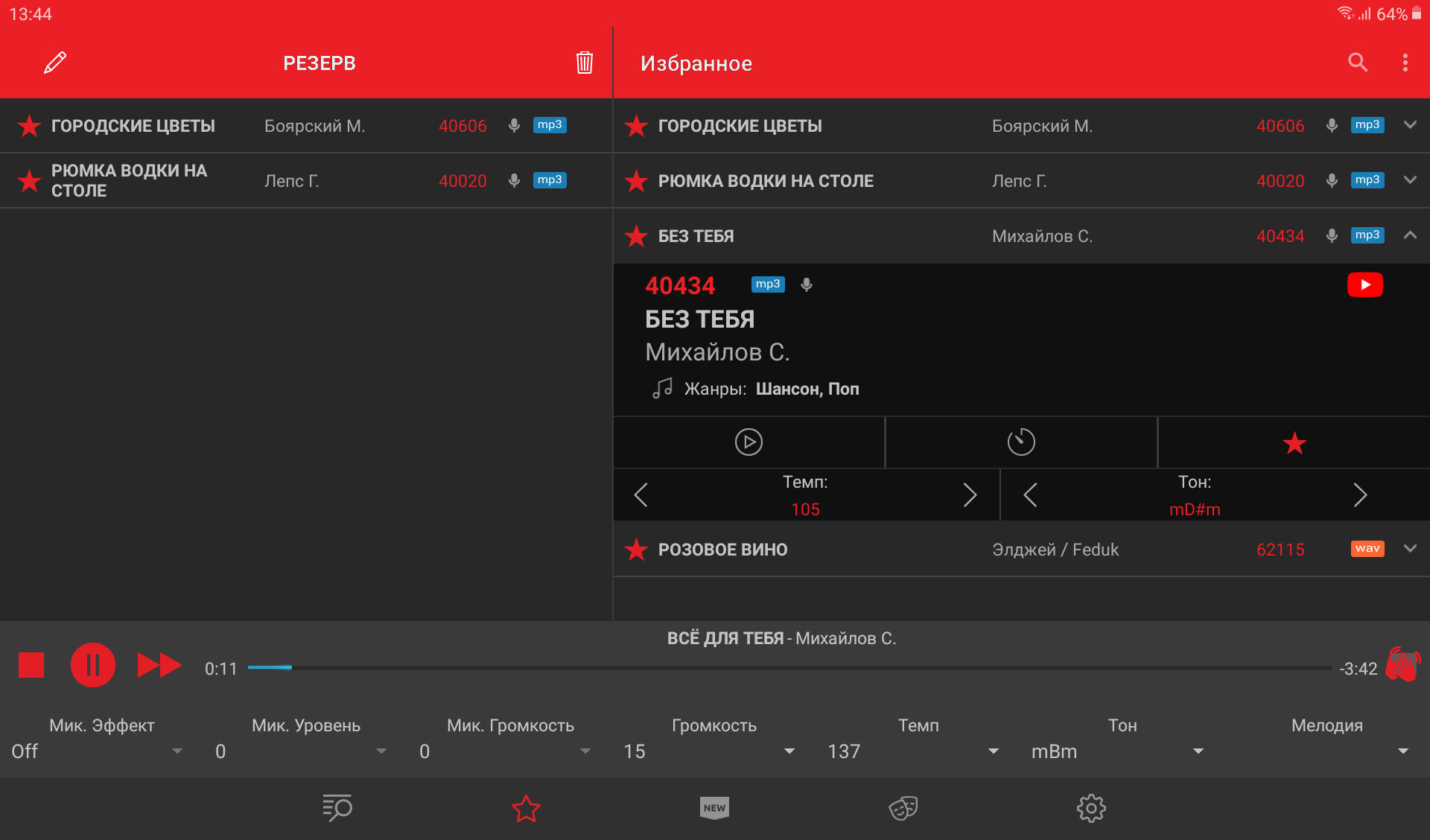Collapse БЕЗ ТЕБЯ details chevron
This screenshot has height=840, width=1430.
pyautogui.click(x=1410, y=235)
